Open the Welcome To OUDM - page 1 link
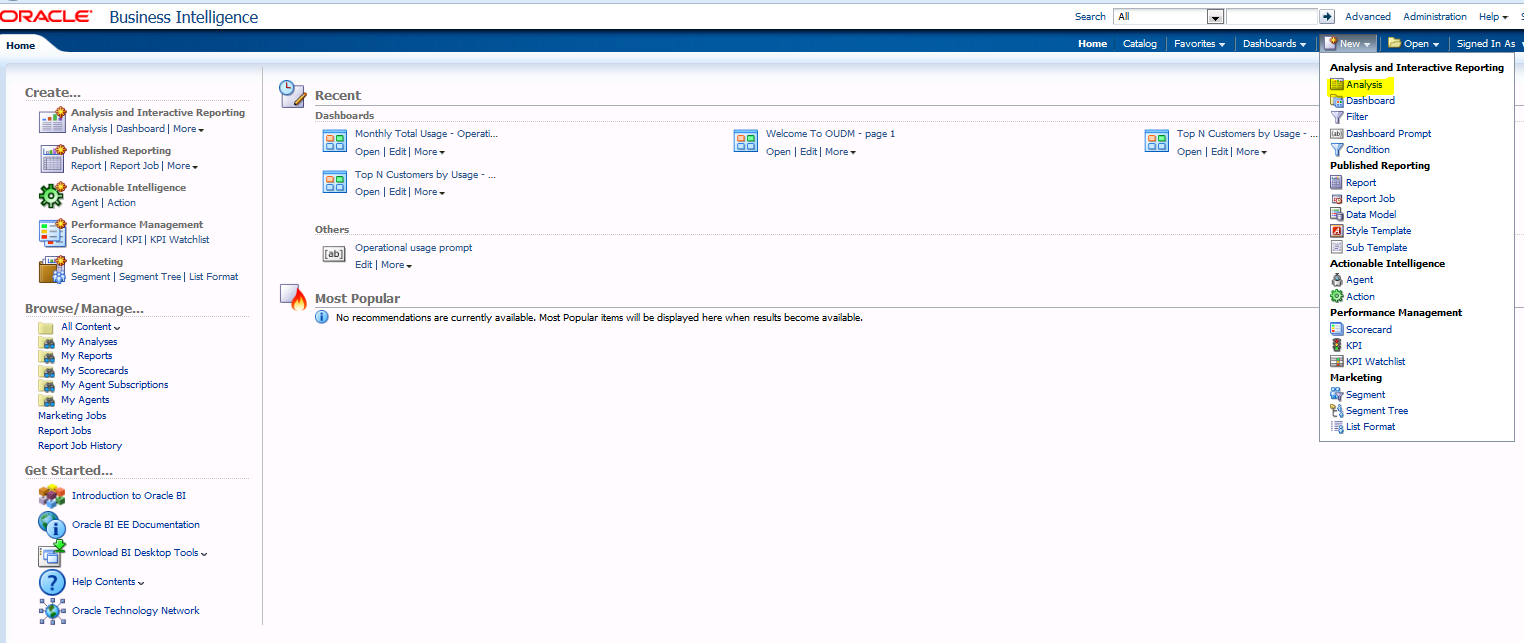The height and width of the screenshot is (643, 1524). (830, 134)
